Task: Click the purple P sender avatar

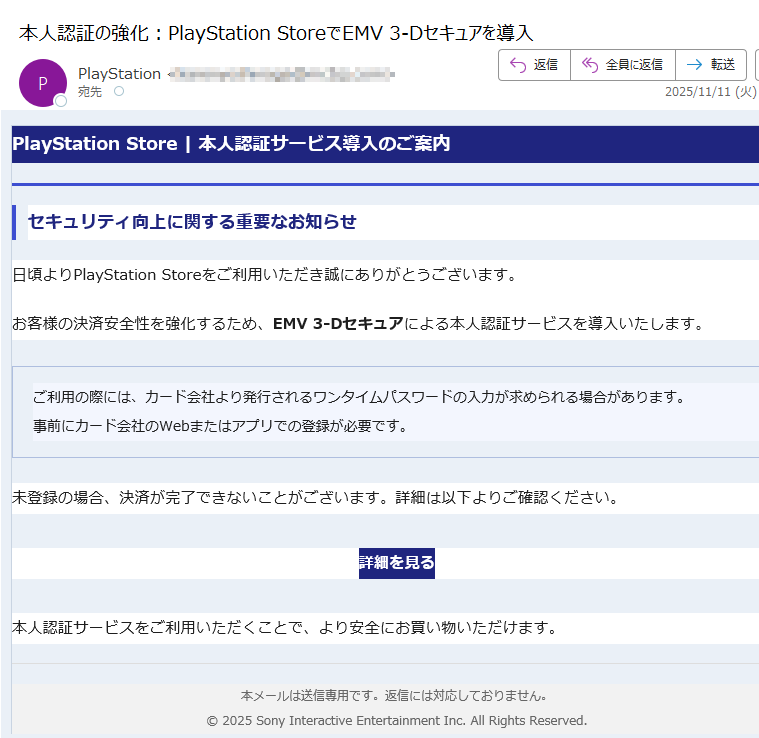Action: pos(43,83)
